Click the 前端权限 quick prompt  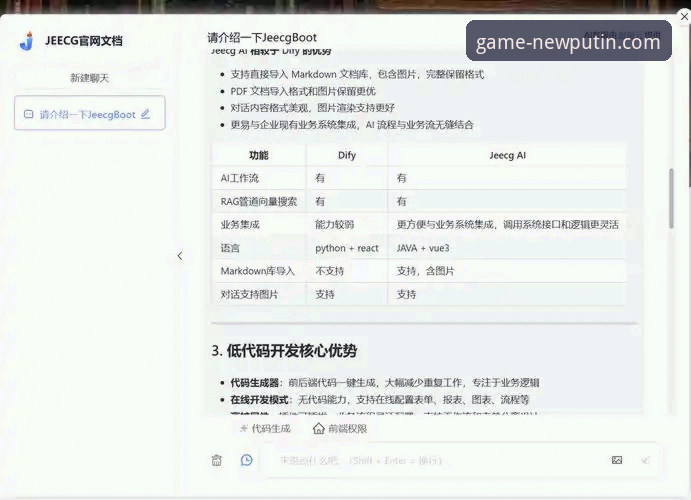[x=340, y=428]
